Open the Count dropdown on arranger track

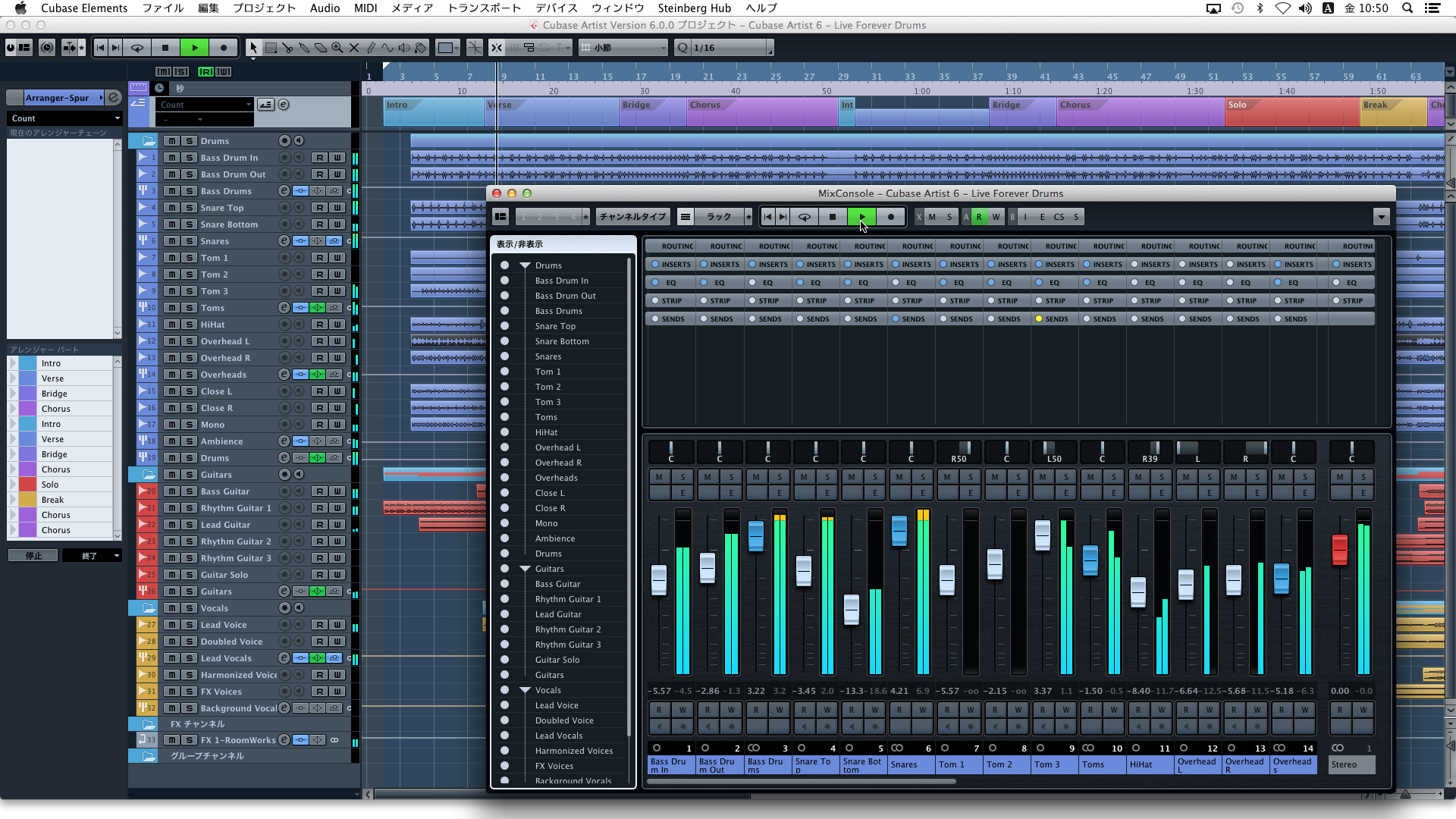205,105
